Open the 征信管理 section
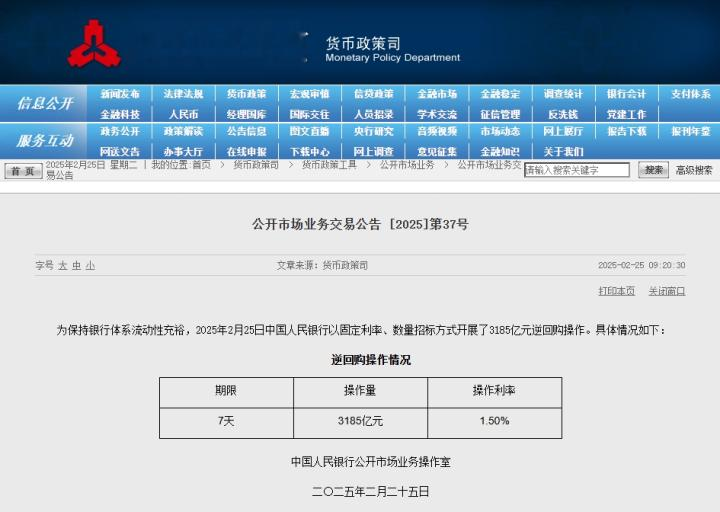This screenshot has width=720, height=512. [500, 114]
